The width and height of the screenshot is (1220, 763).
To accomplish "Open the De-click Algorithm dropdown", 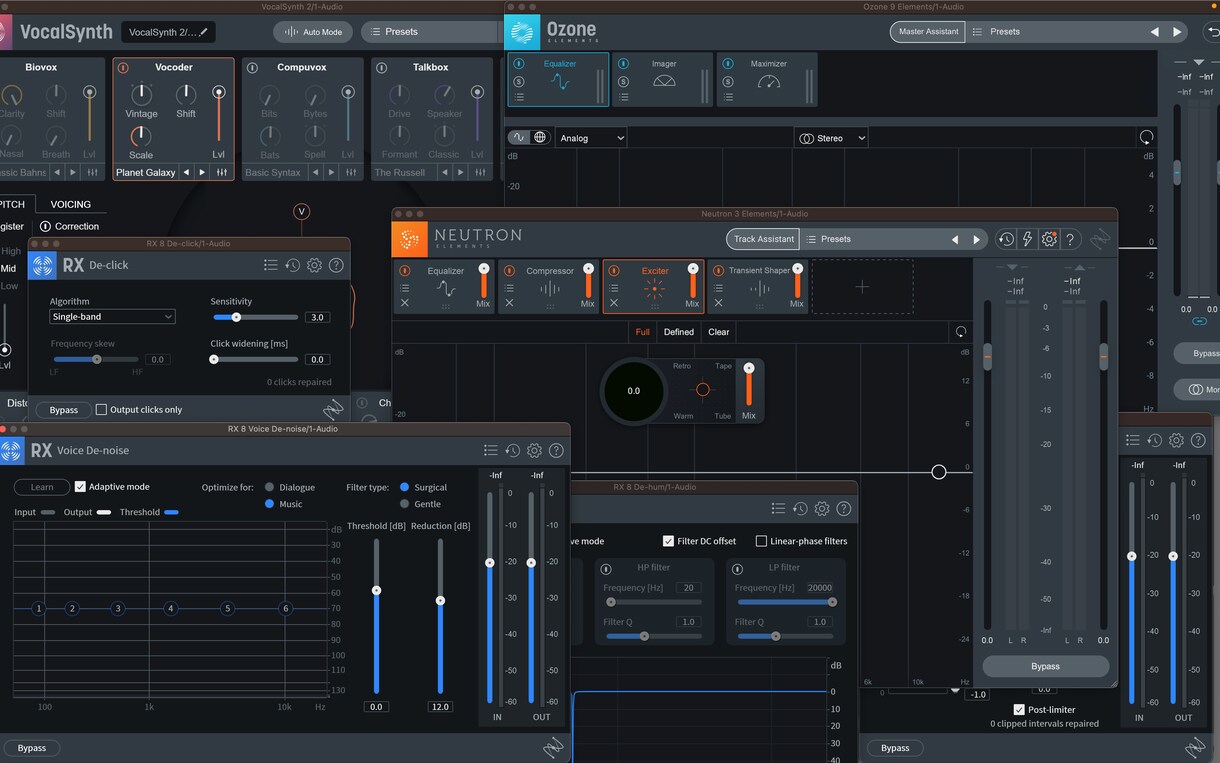I will (x=112, y=317).
